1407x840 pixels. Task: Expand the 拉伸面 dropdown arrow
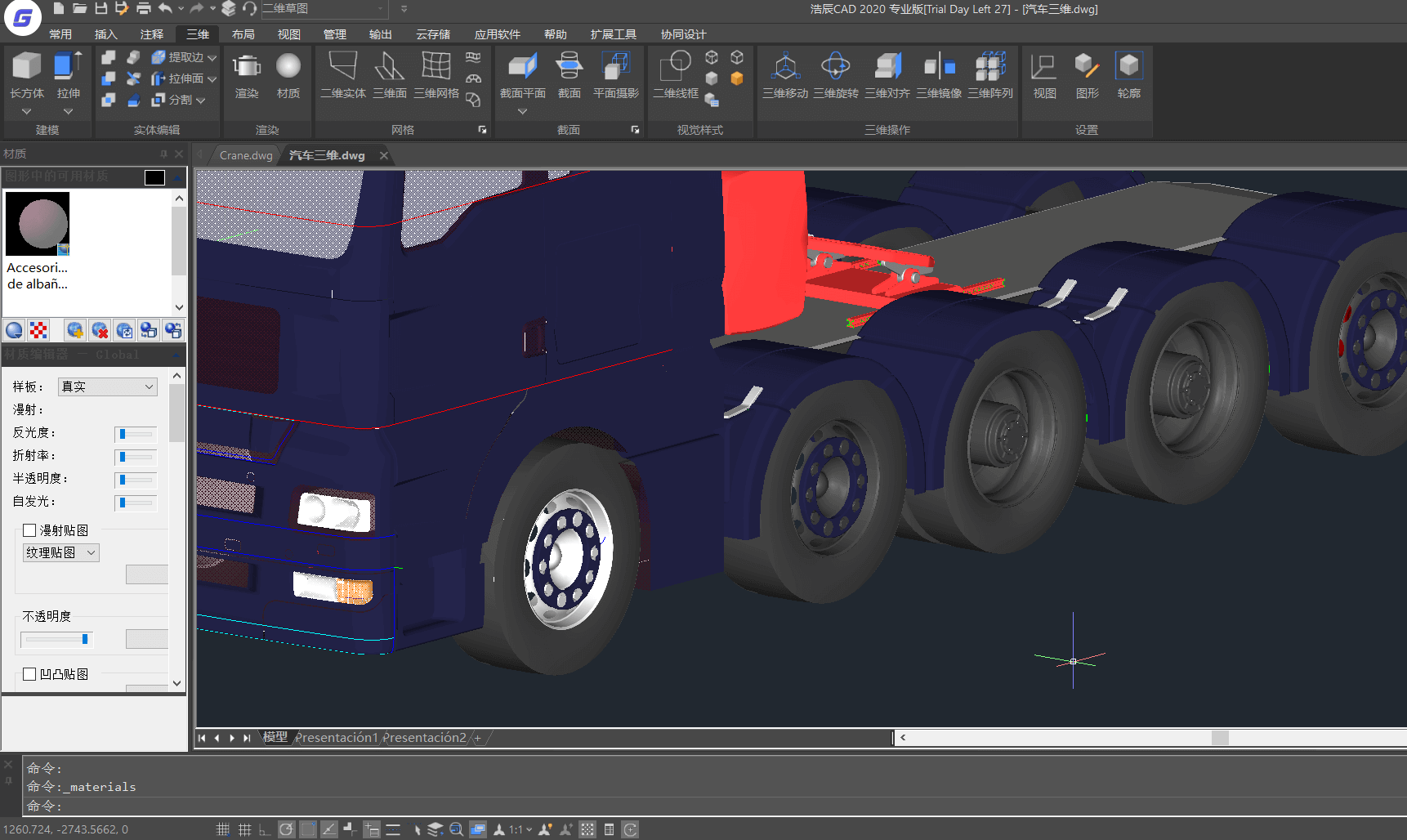tap(212, 79)
